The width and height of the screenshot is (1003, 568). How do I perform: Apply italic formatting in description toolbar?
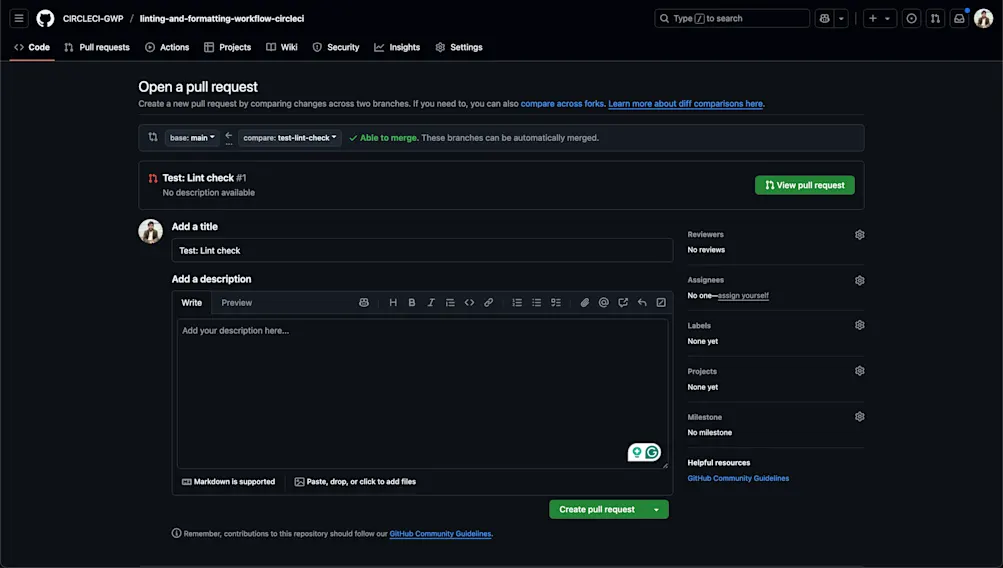coord(431,303)
